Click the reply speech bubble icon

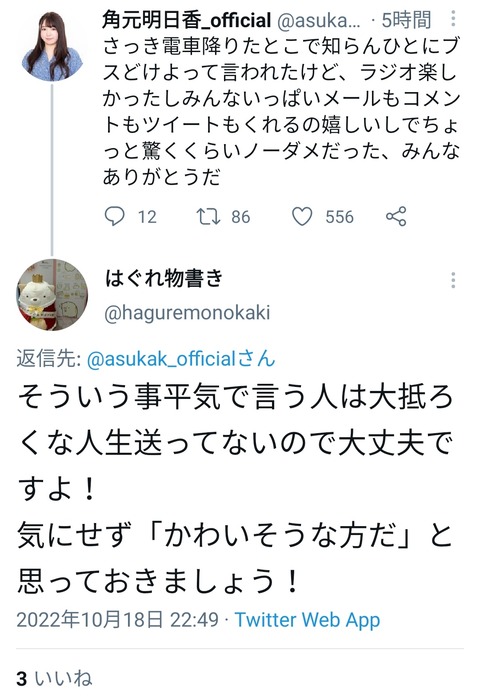[114, 217]
